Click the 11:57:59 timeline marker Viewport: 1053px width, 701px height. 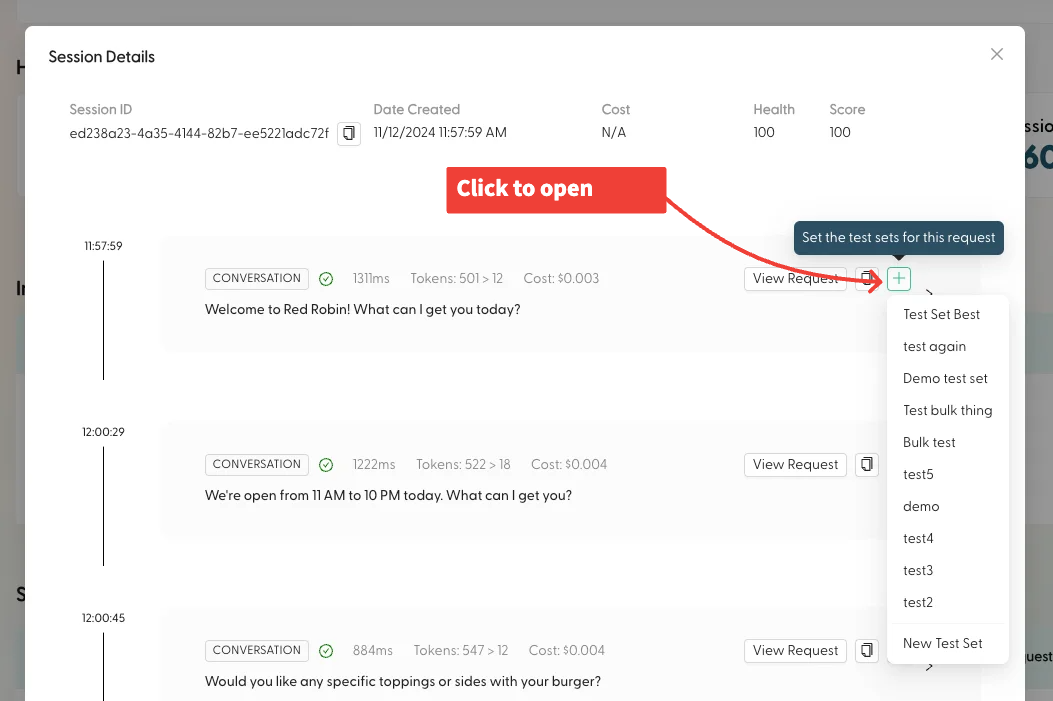pyautogui.click(x=103, y=245)
